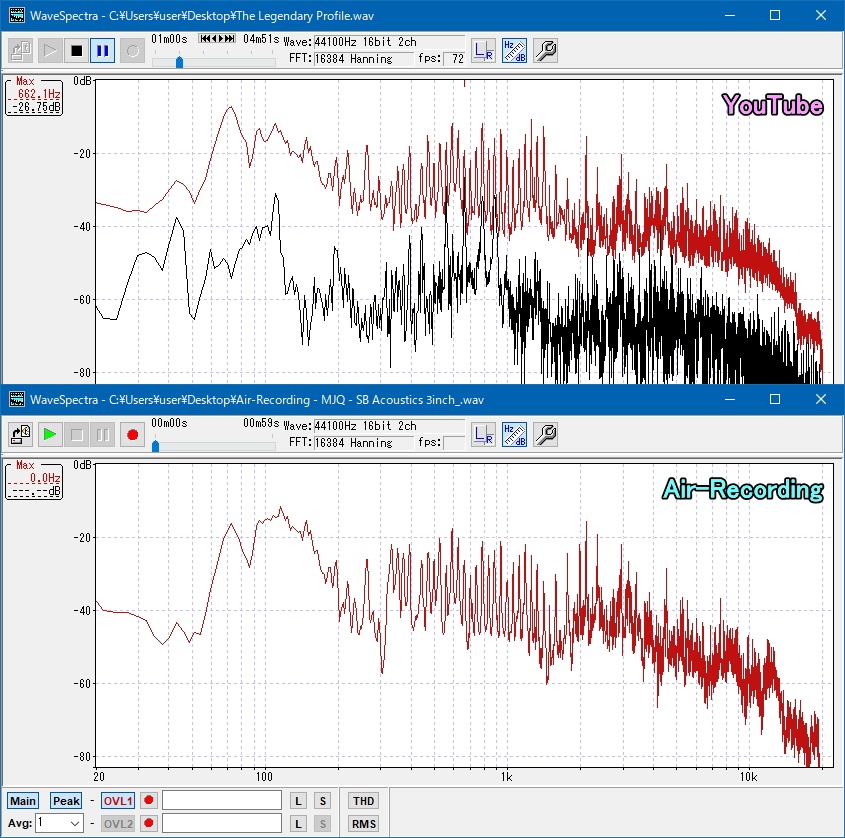Click the L button in the OVL1 row
Image resolution: width=845 pixels, height=838 pixels.
click(298, 801)
